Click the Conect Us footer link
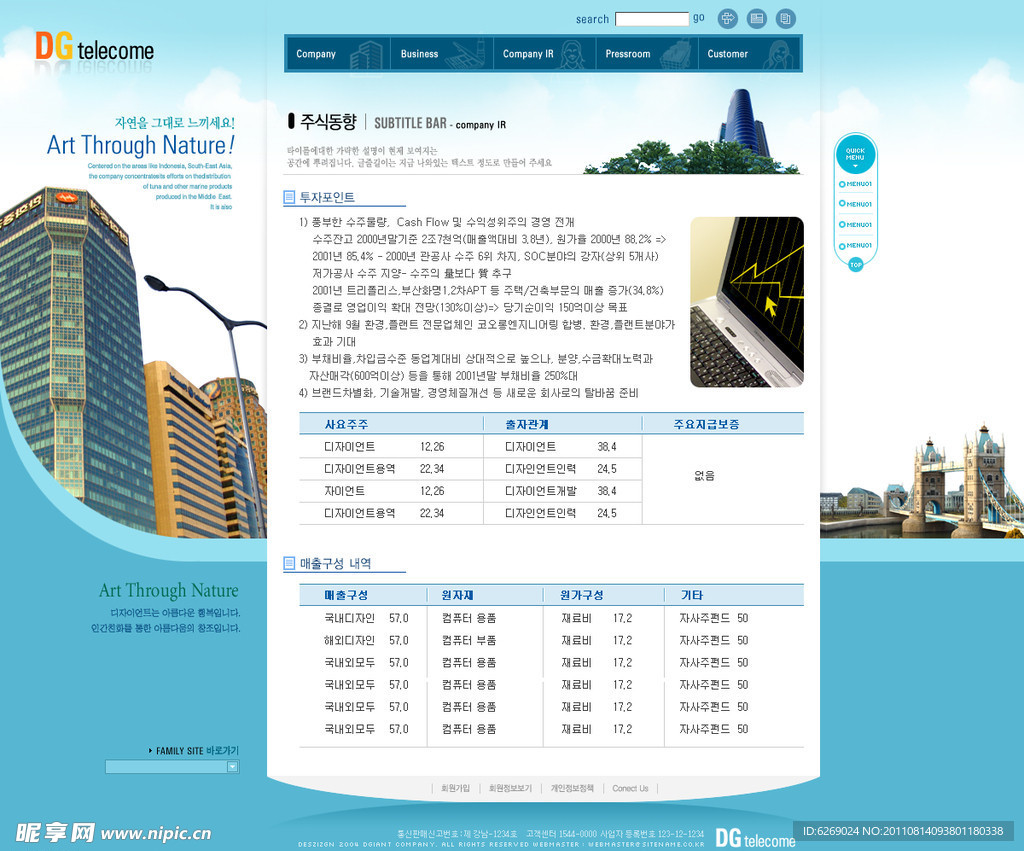Viewport: 1024px width, 851px height. tap(630, 789)
